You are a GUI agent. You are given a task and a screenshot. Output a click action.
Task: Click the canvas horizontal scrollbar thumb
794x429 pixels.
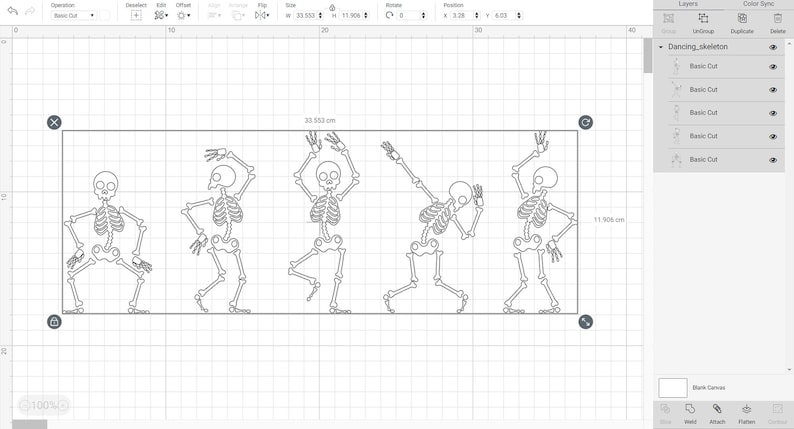[29, 424]
